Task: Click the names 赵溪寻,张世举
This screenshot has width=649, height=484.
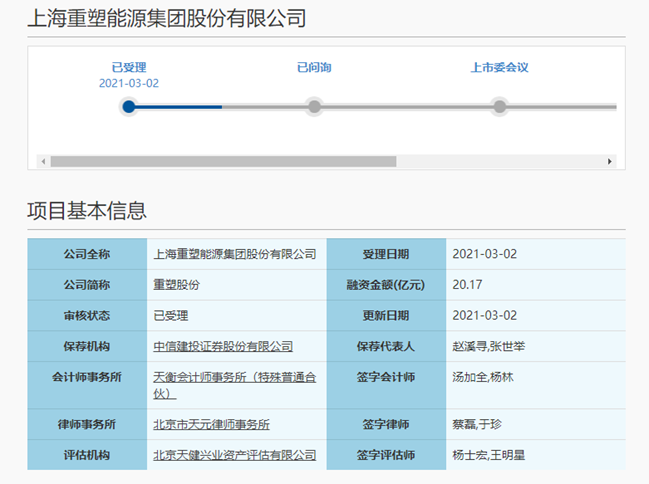Action: click(488, 346)
